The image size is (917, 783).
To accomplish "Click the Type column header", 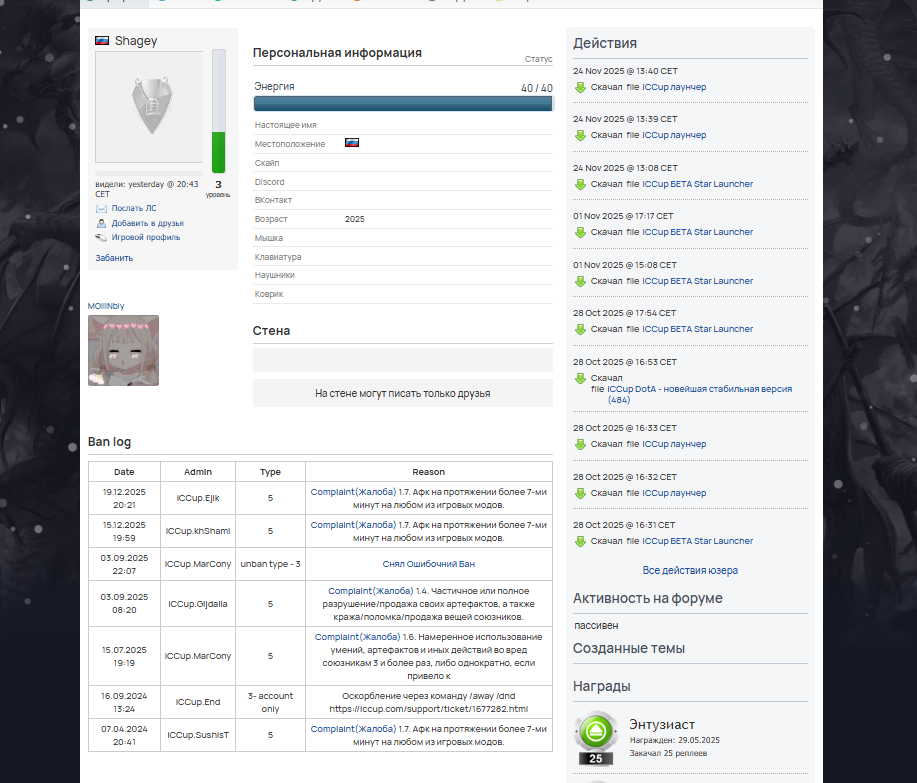I will [x=270, y=472].
